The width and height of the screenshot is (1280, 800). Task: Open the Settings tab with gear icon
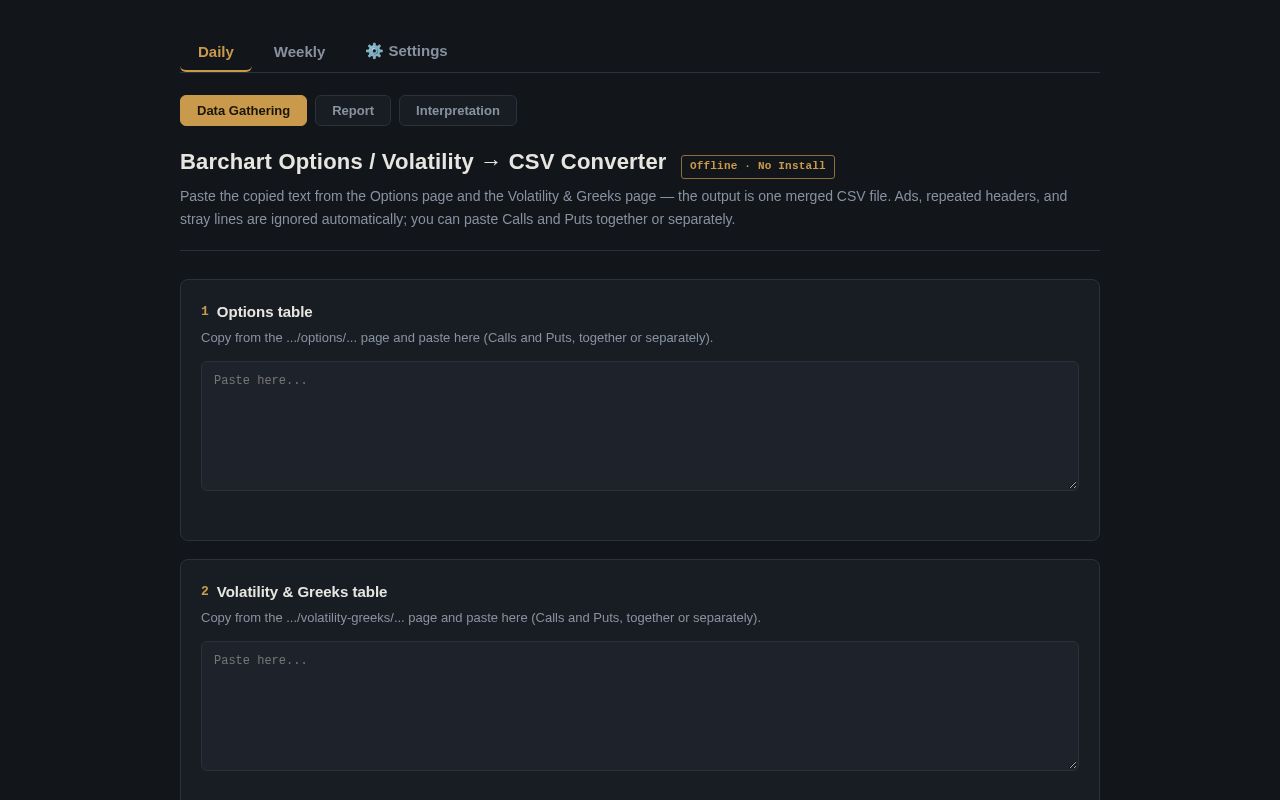406,51
